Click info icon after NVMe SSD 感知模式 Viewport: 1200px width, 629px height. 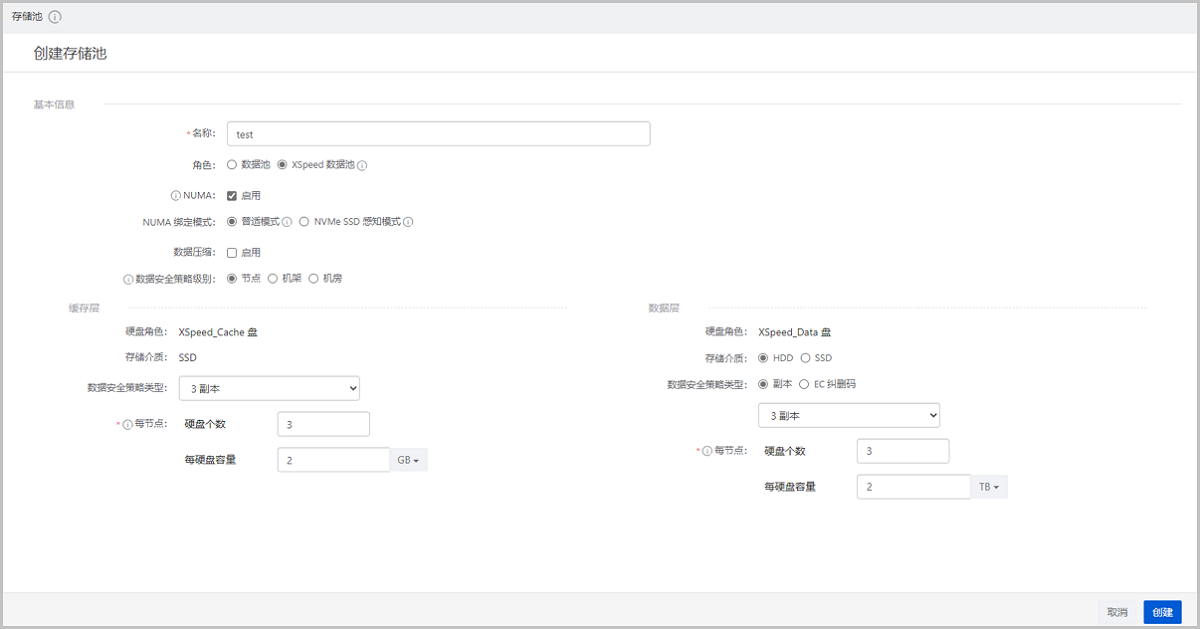coord(408,222)
